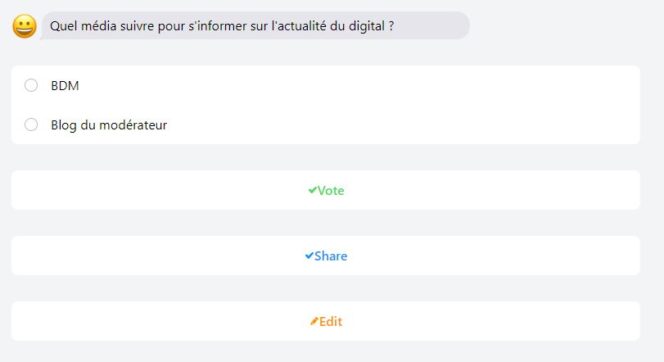Select the BDM radio button
The height and width of the screenshot is (362, 664).
tap(31, 85)
